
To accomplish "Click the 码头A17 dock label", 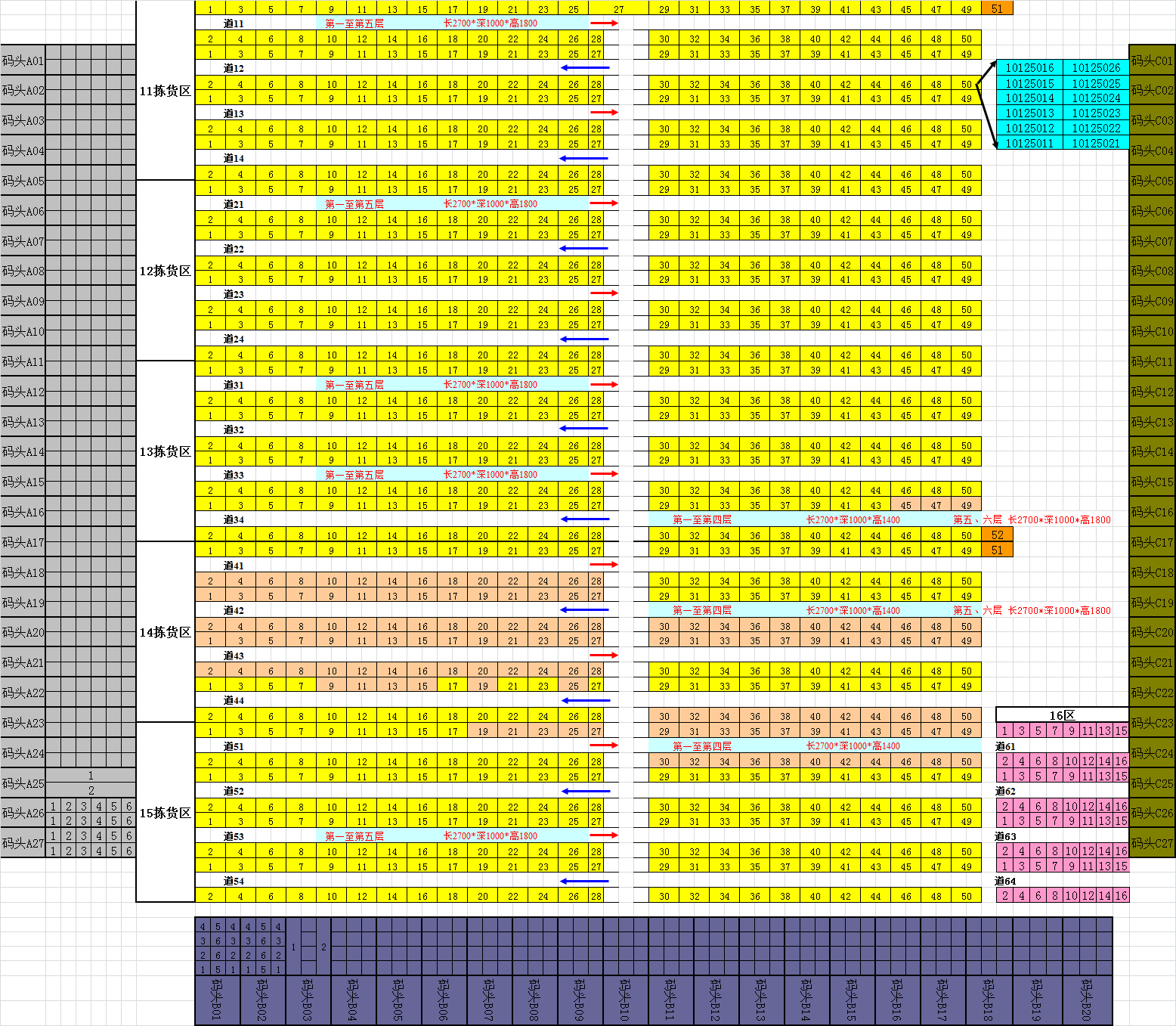I will point(23,542).
